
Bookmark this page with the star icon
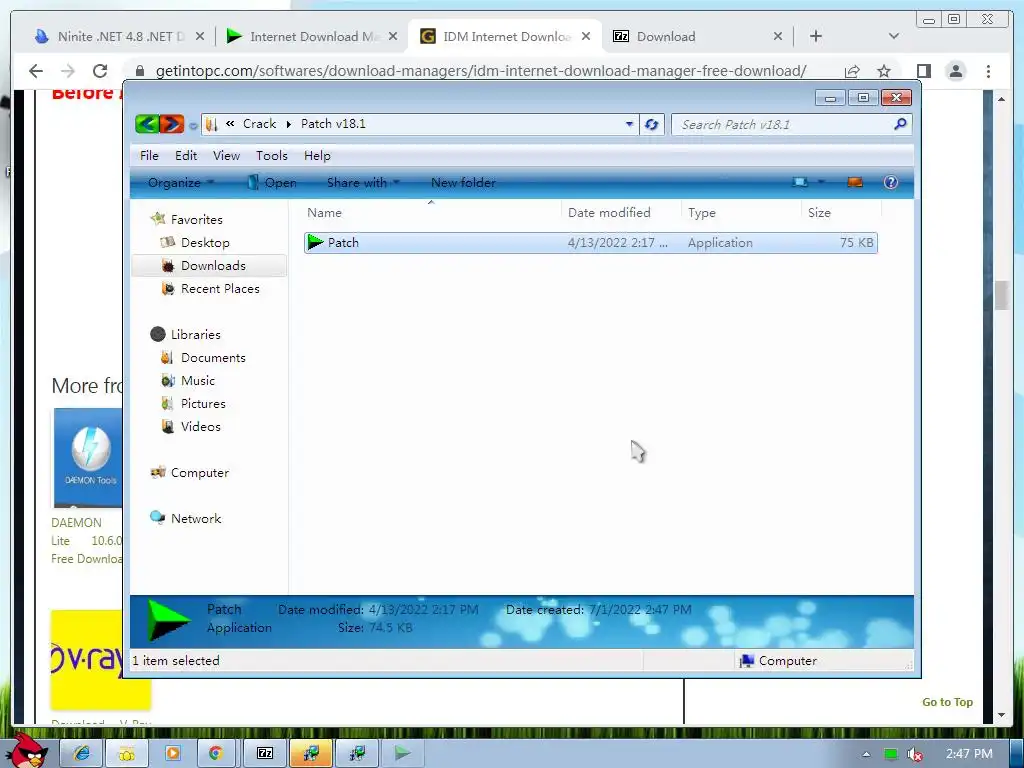coord(884,71)
